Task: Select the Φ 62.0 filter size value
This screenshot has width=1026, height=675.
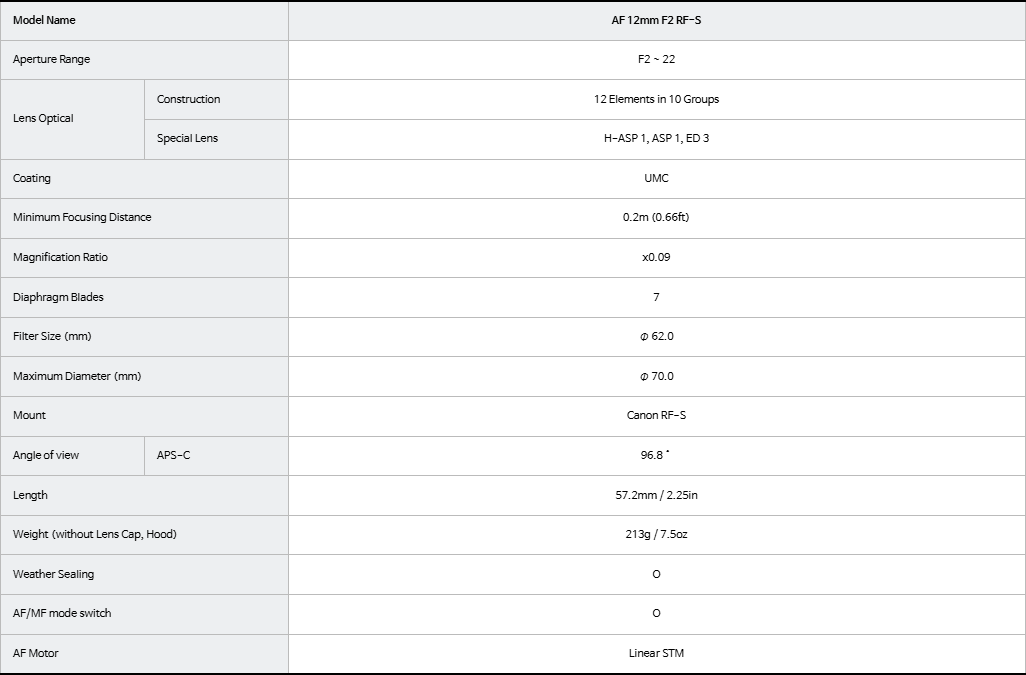Action: (x=656, y=337)
